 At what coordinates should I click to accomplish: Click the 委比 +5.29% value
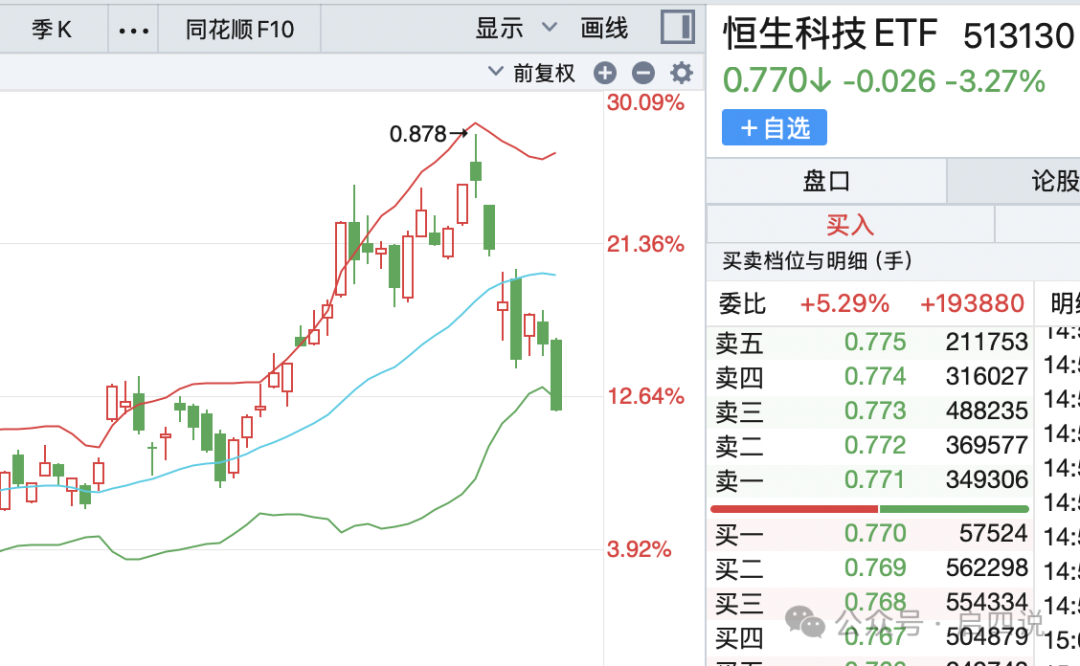click(x=845, y=303)
